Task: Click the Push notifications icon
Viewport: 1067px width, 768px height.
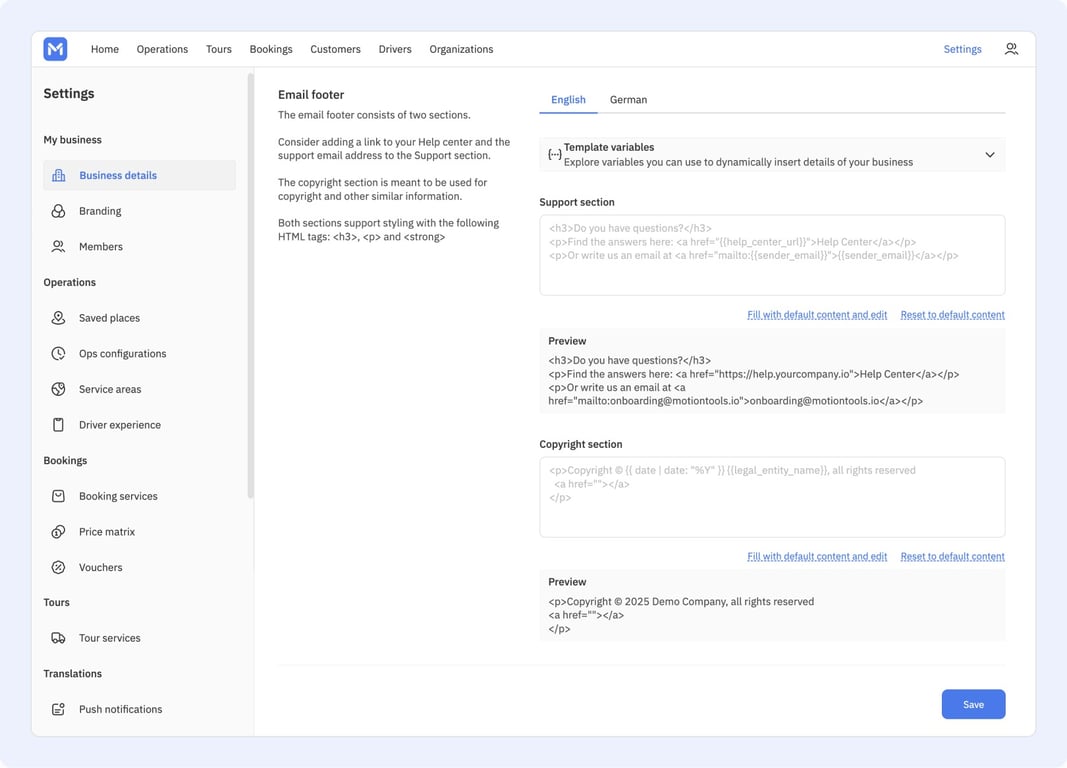Action: click(59, 709)
